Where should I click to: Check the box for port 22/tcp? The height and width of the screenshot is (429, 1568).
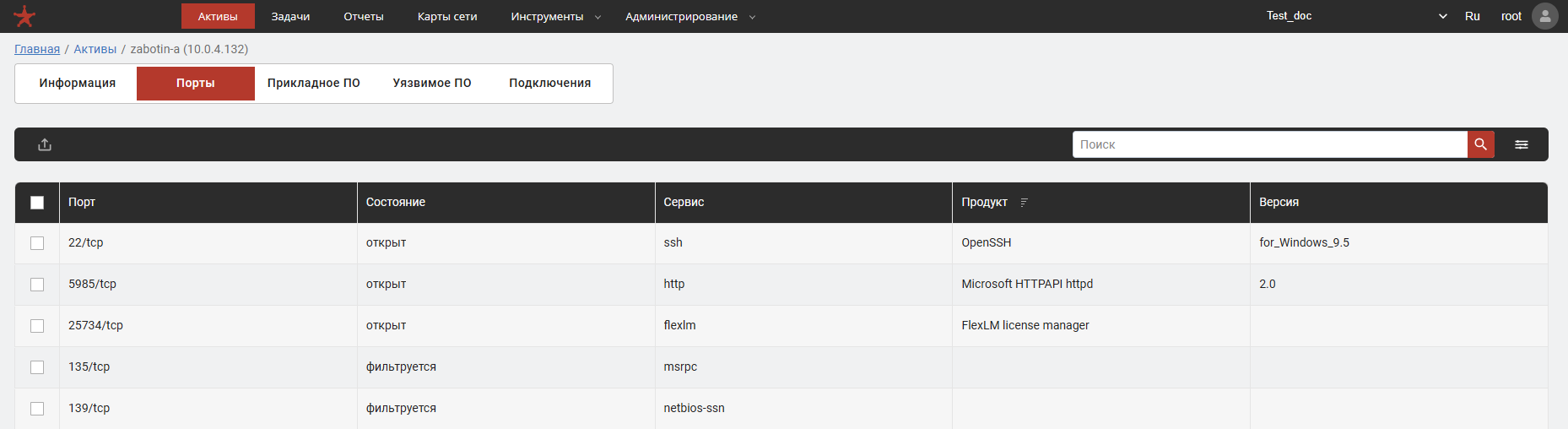[x=37, y=243]
